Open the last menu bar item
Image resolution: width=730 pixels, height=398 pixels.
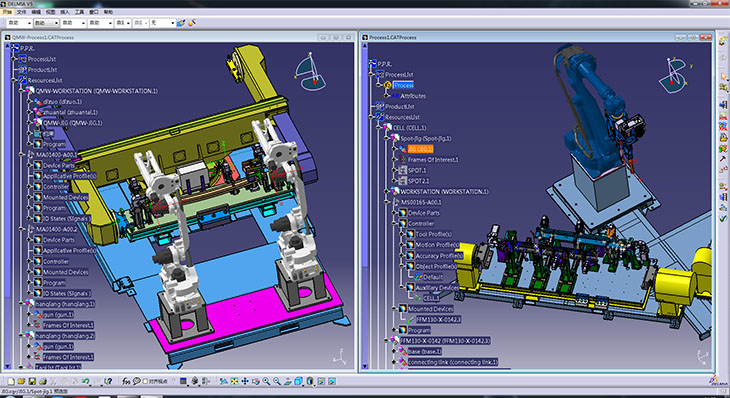tap(108, 12)
